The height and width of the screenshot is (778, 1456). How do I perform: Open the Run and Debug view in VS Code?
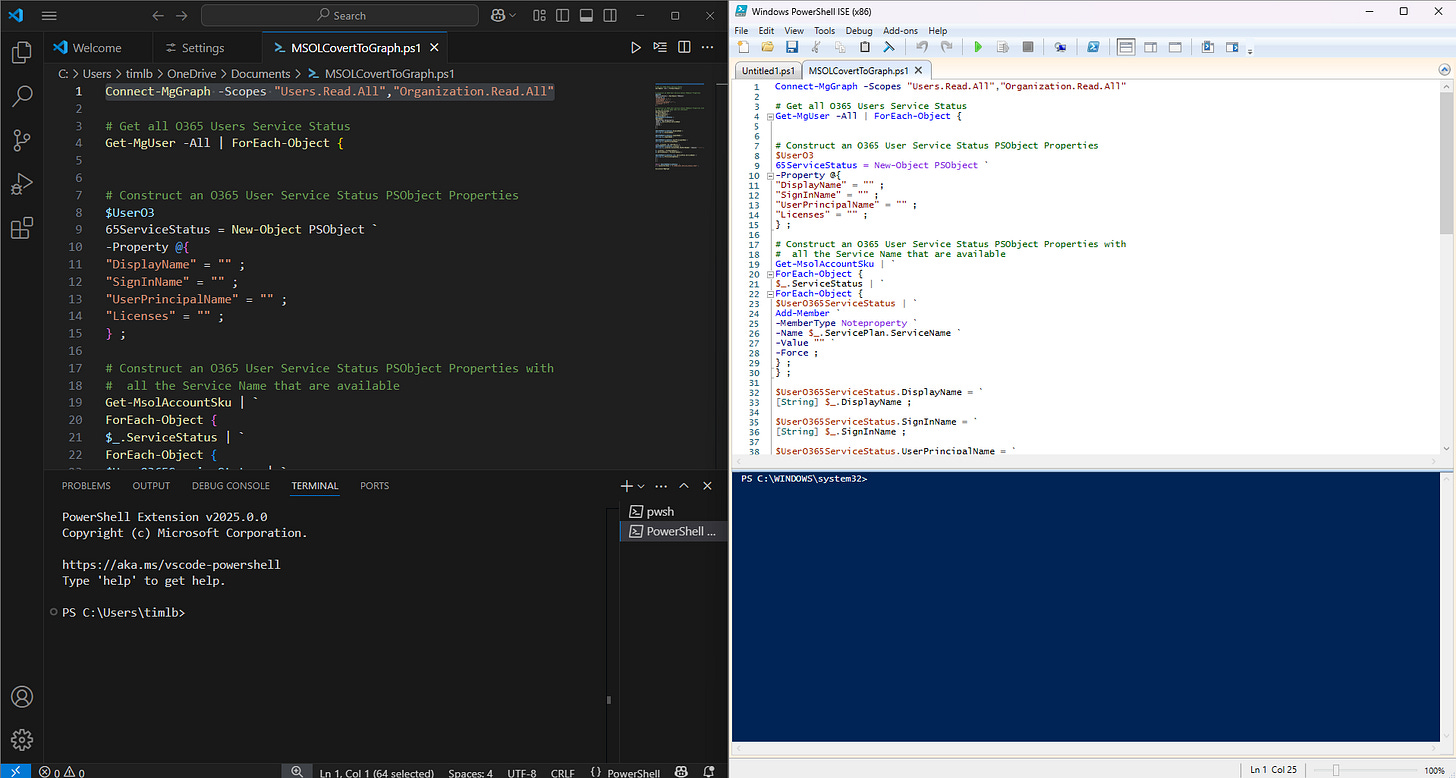21,185
